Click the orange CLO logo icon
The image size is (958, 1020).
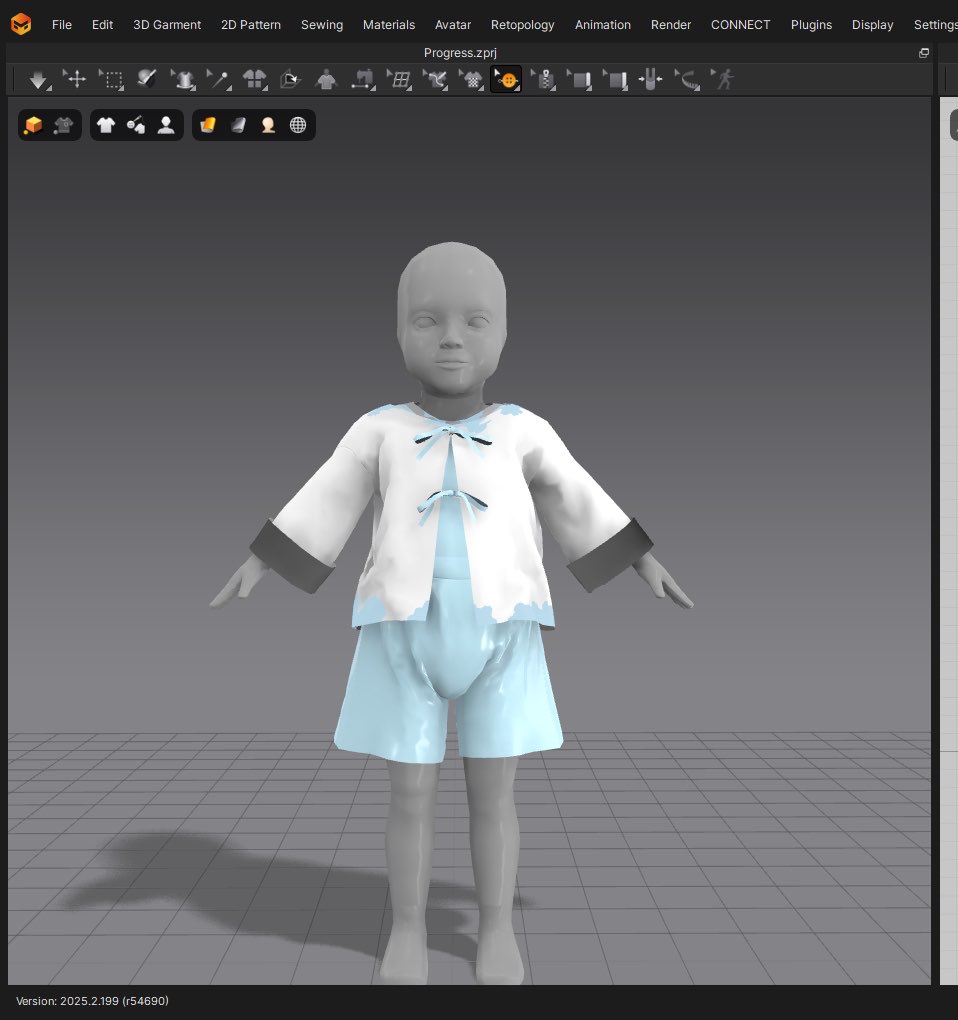coord(21,24)
